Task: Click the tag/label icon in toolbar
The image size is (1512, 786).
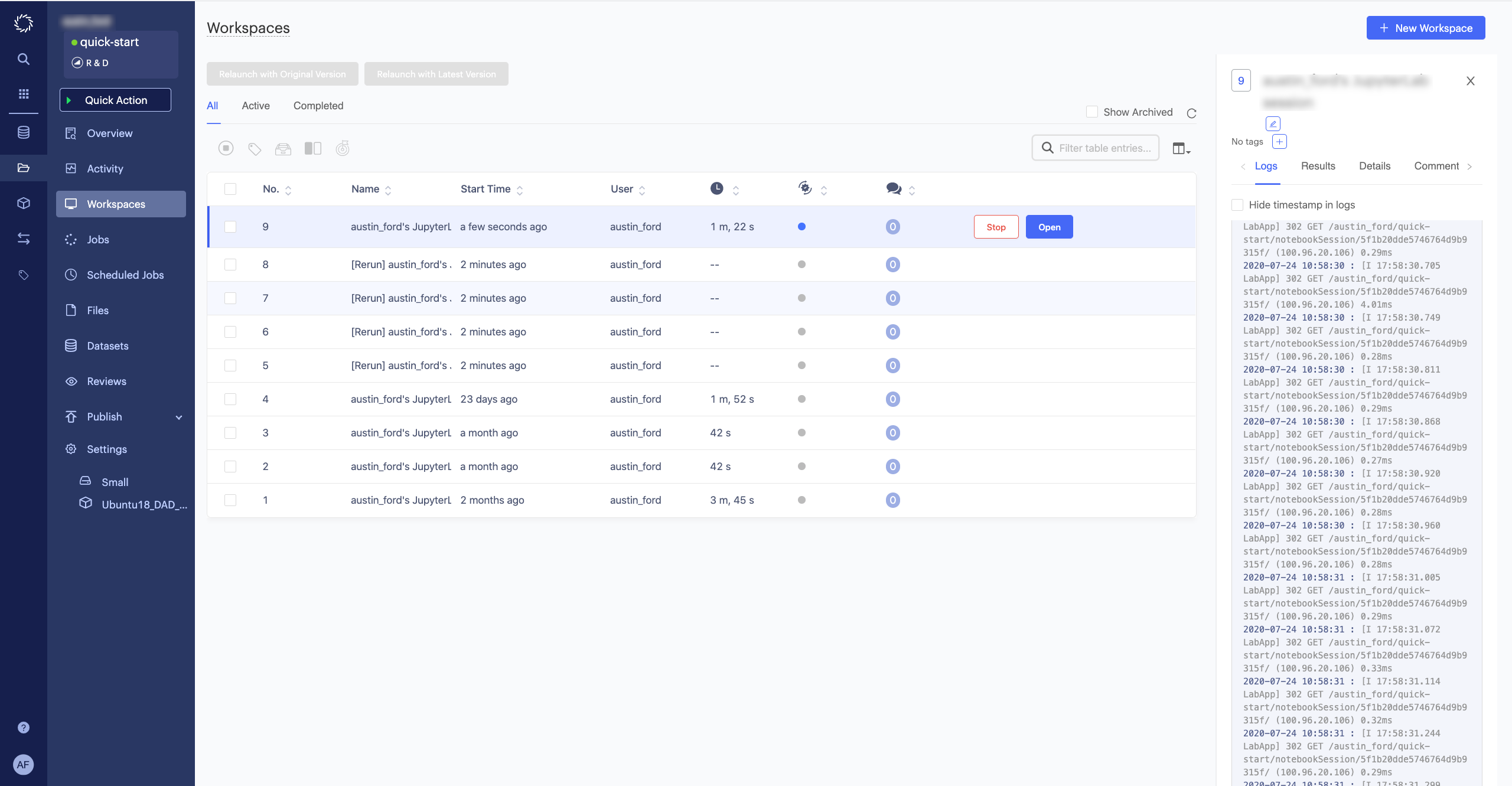Action: tap(254, 148)
